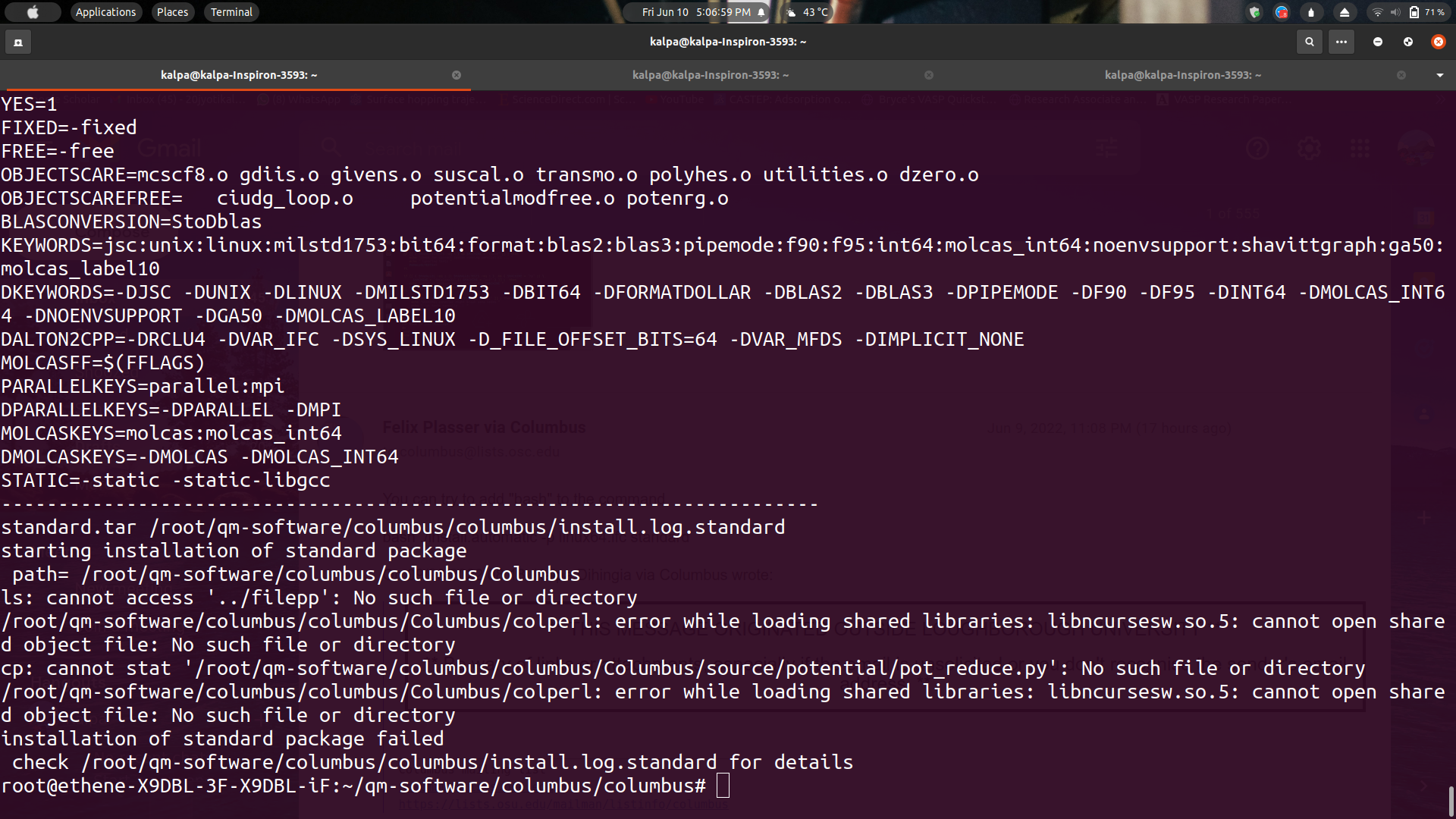1456x819 pixels.
Task: Click the 'OBJECTSCAREFREE=' line
Action: tap(365, 198)
